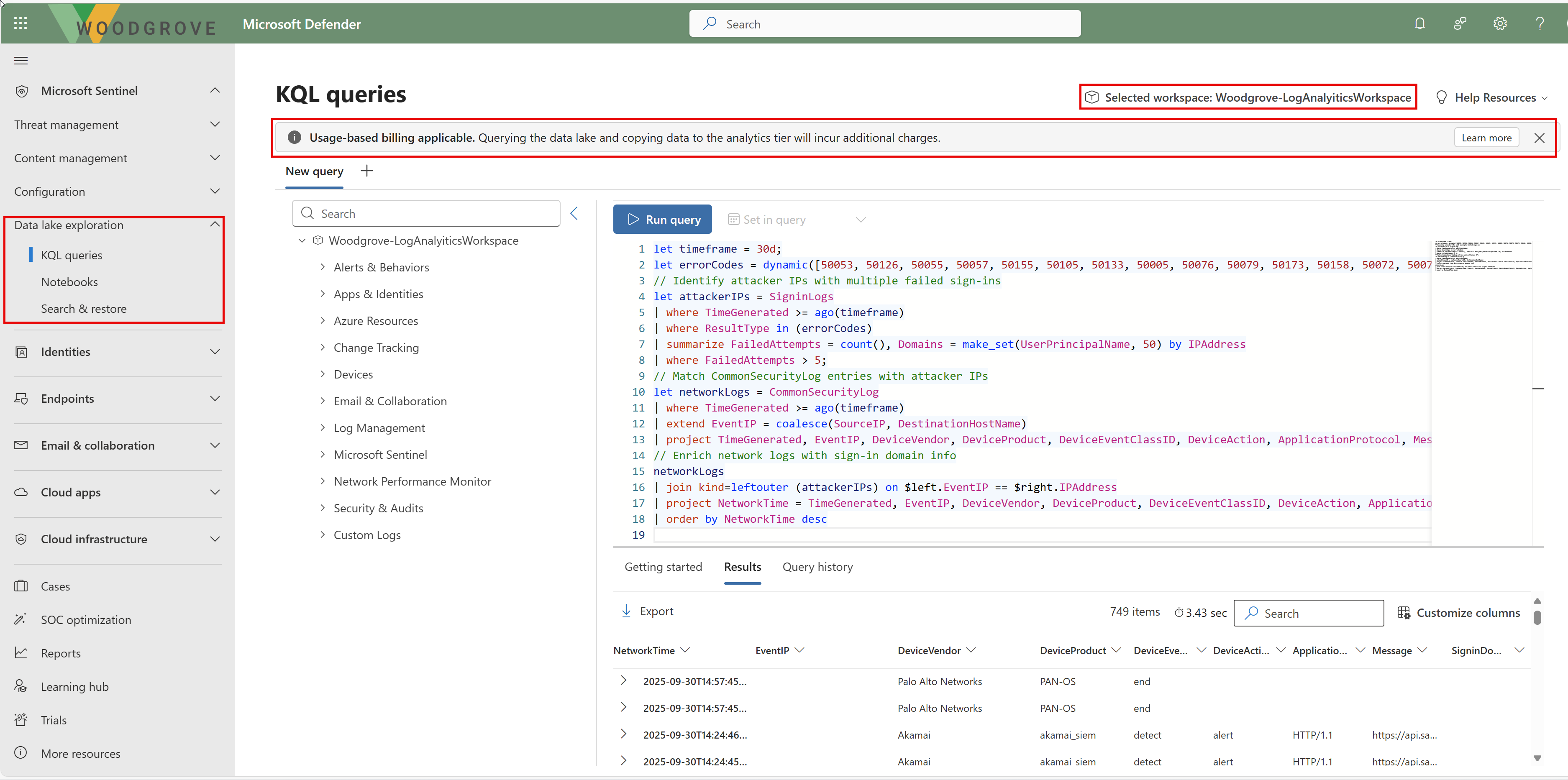Expand the first result row
This screenshot has height=780, width=1568.
coord(623,680)
